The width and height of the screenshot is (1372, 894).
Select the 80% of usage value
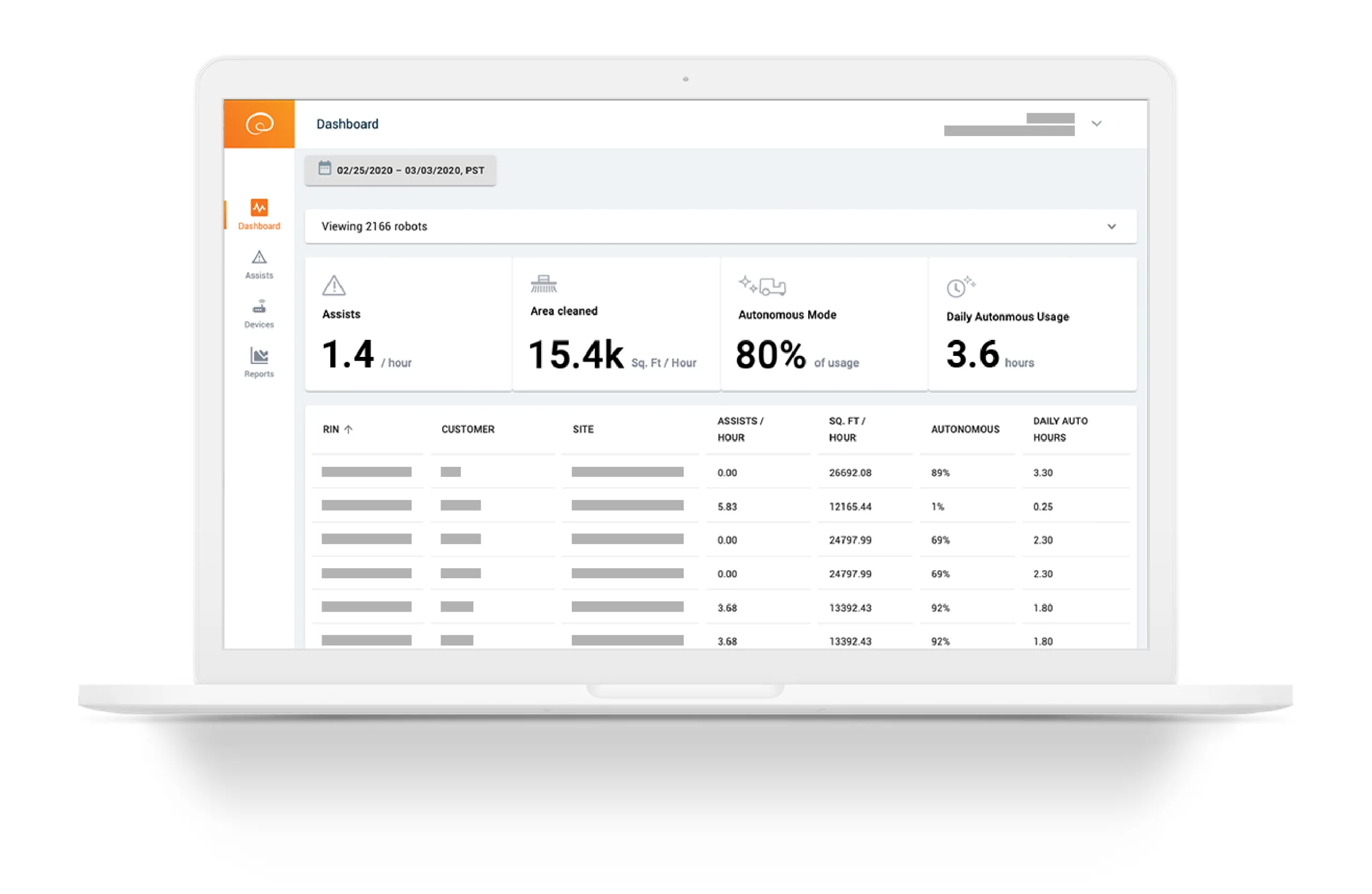tap(797, 354)
